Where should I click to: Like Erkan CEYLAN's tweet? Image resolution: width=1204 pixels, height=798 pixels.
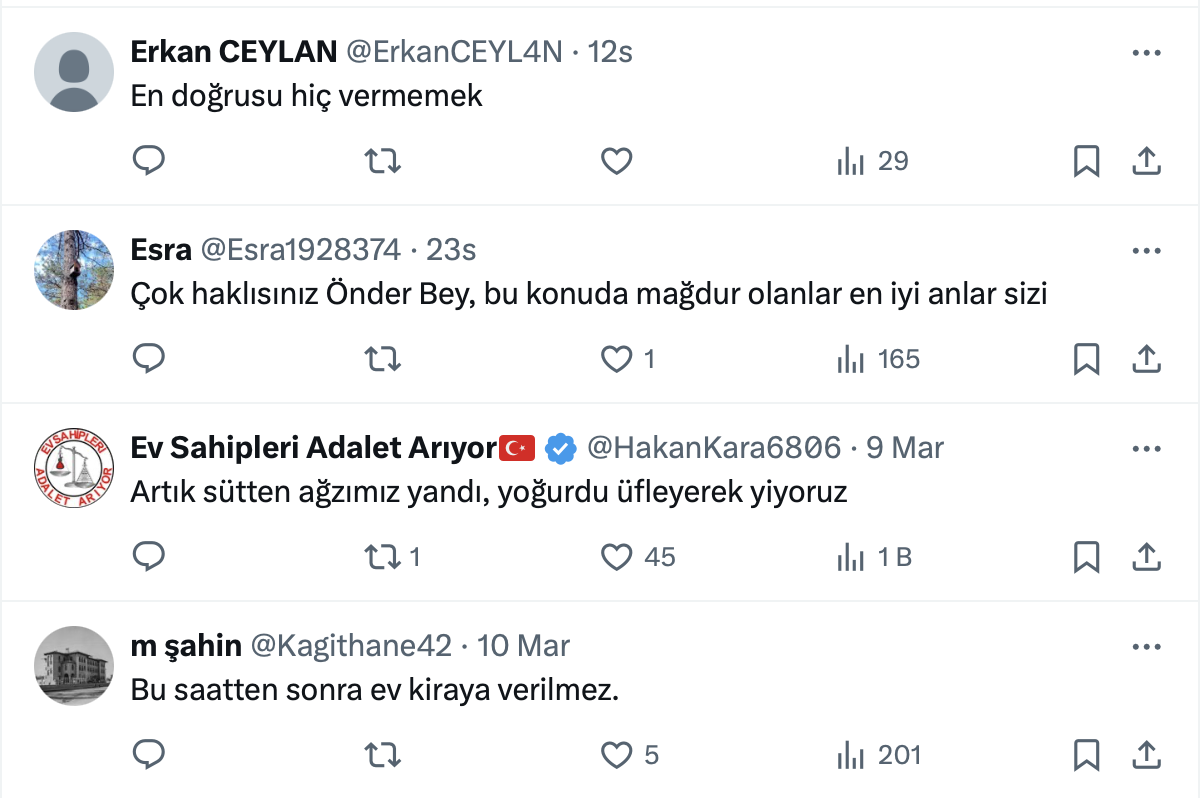pyautogui.click(x=617, y=161)
